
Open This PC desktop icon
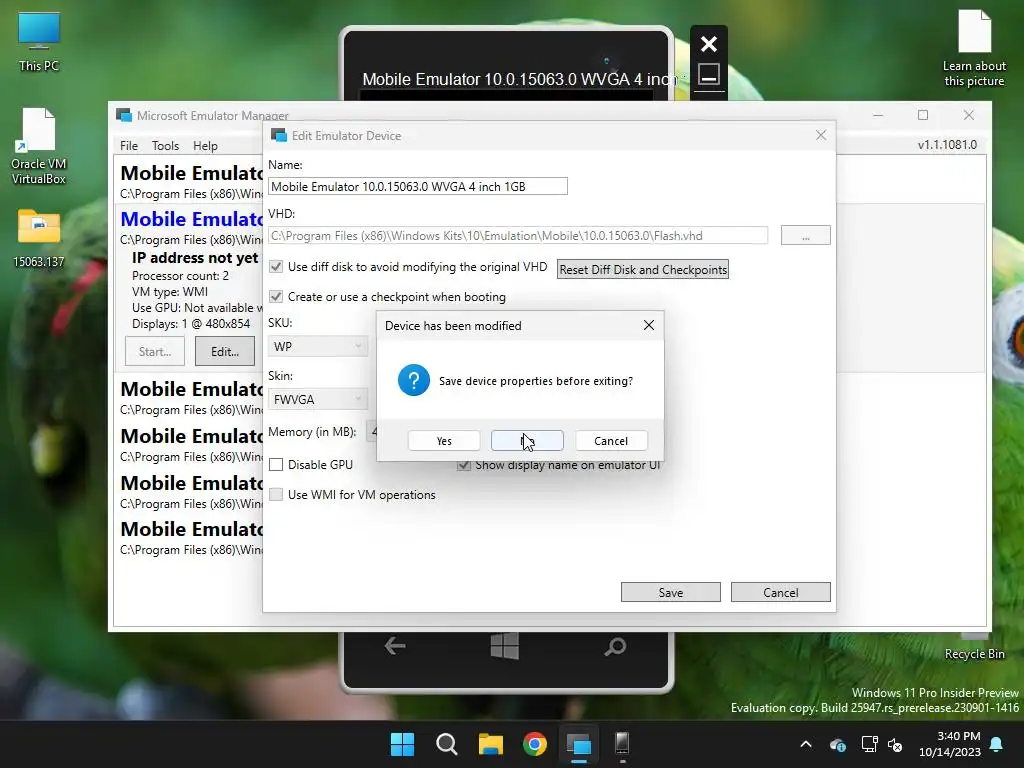tap(39, 42)
